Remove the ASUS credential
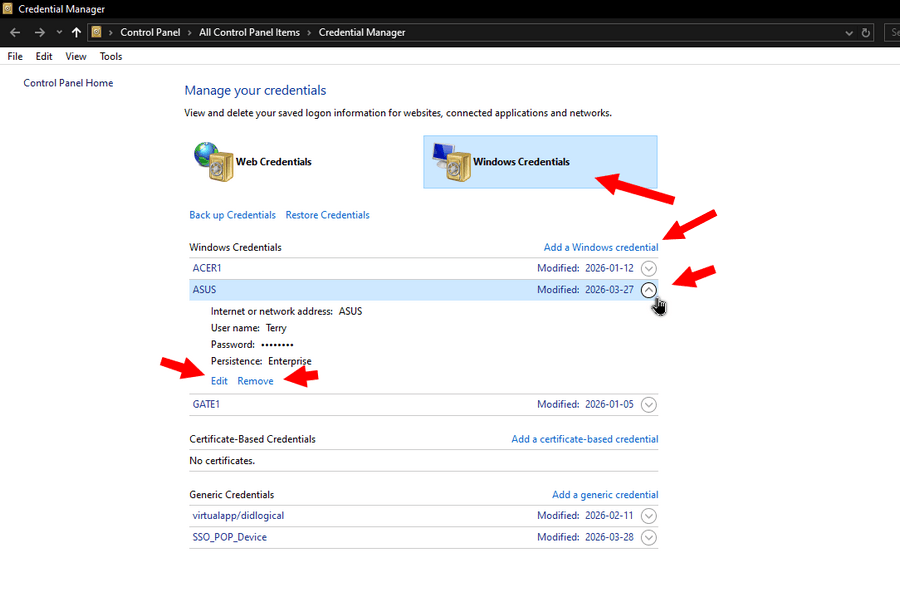This screenshot has width=900, height=607. (x=255, y=381)
